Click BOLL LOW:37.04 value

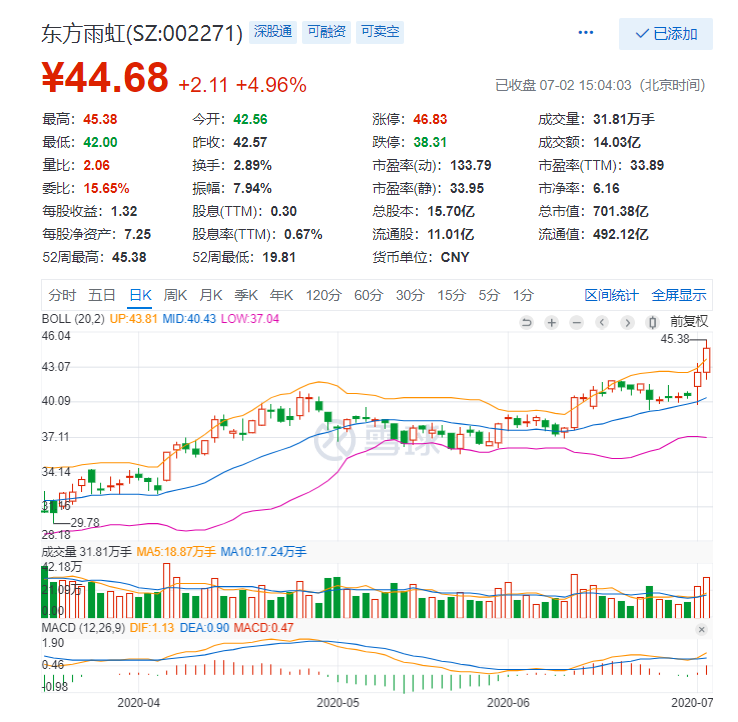click(250, 319)
